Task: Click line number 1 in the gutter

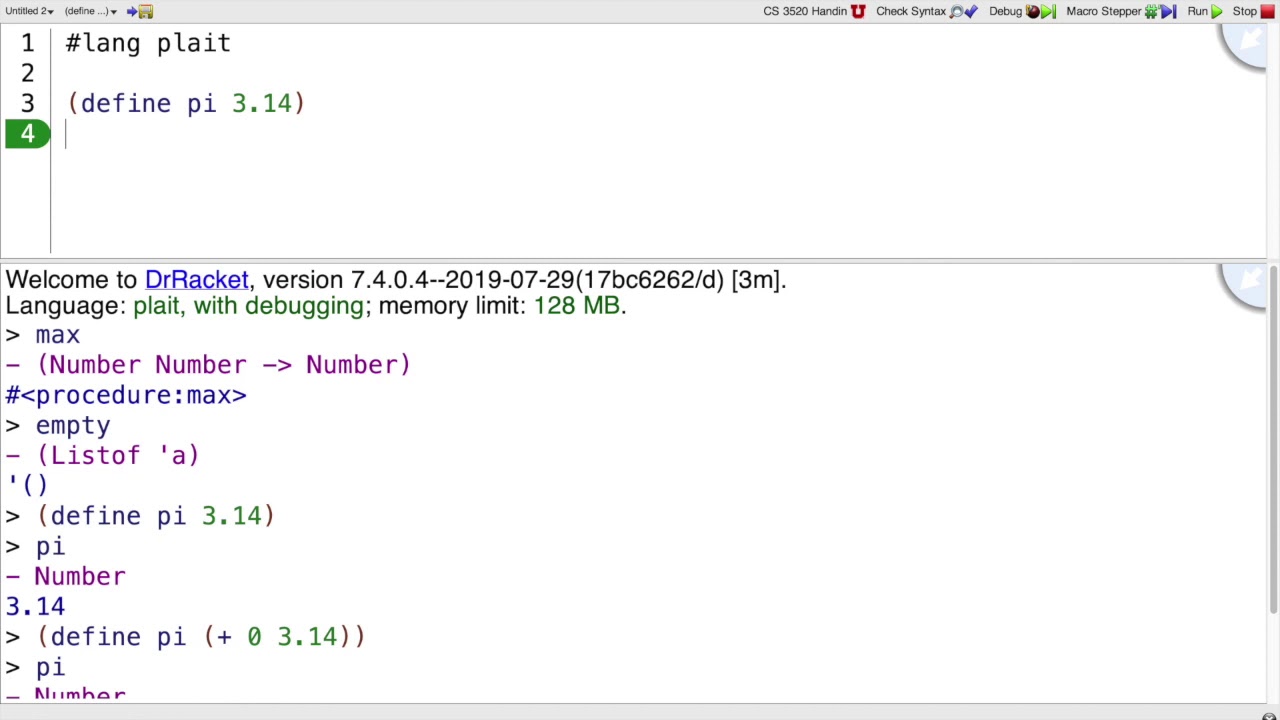Action: tap(27, 43)
